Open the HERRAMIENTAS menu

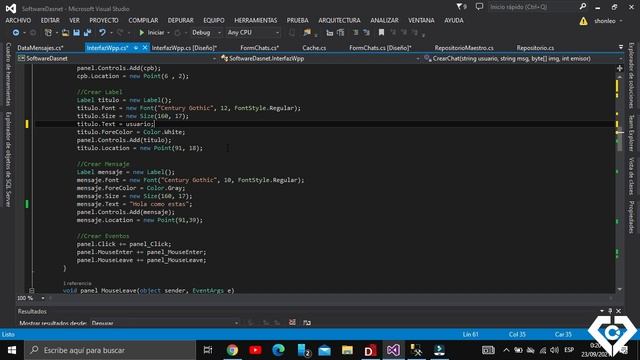tap(255, 20)
